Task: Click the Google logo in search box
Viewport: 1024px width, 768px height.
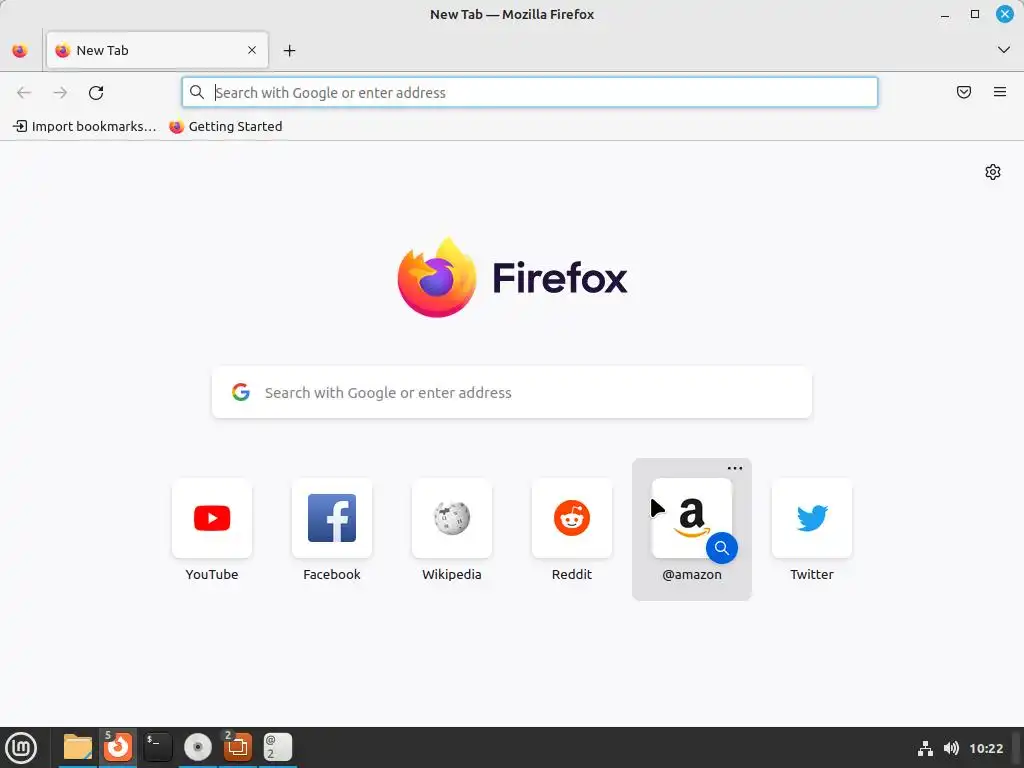Action: click(x=241, y=392)
